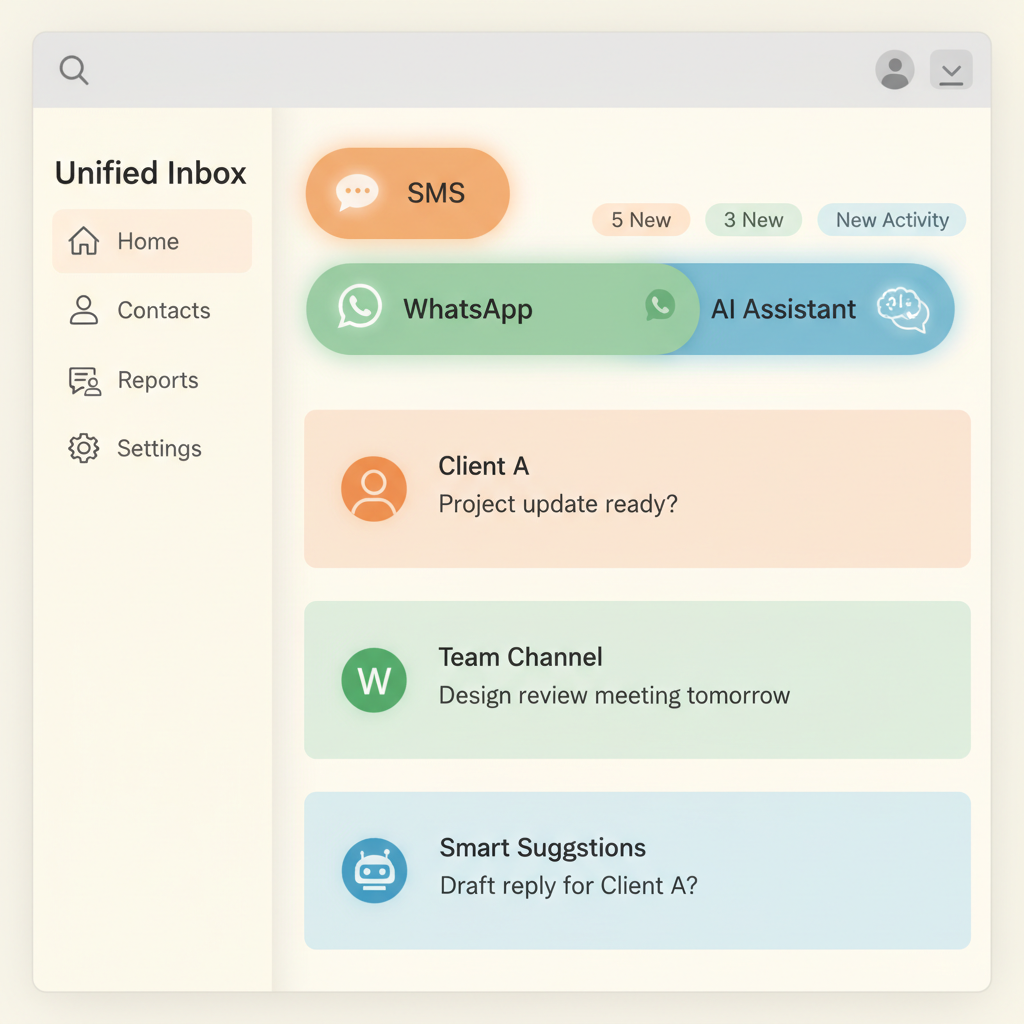Open the Smart Suggstions card

coord(637,871)
